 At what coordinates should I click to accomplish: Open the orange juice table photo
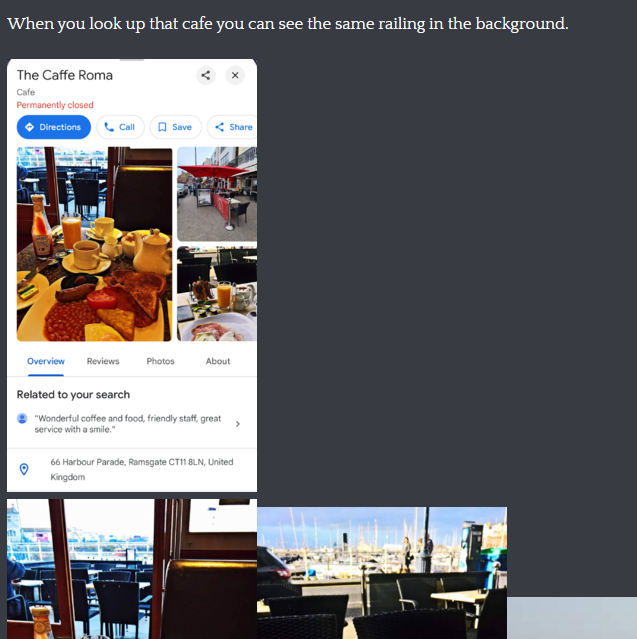tap(217, 293)
